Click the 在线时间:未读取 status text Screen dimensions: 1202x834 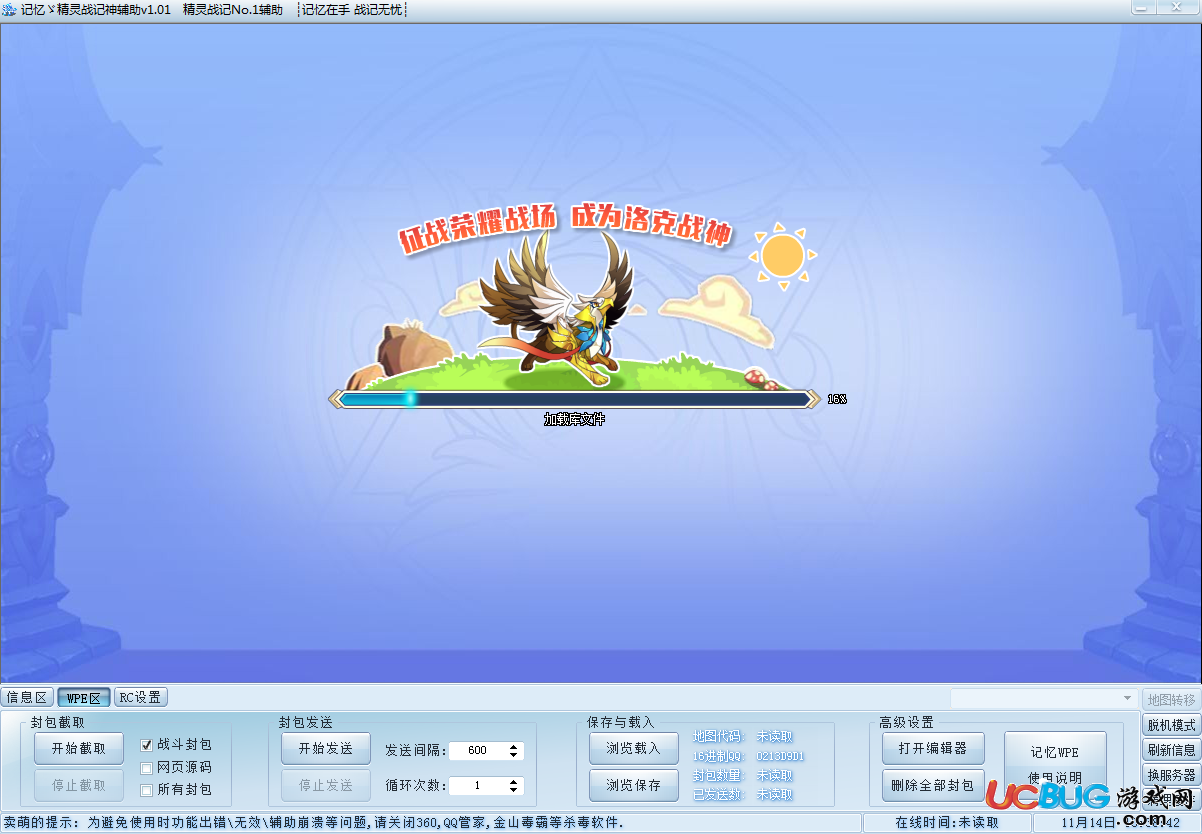(x=946, y=823)
